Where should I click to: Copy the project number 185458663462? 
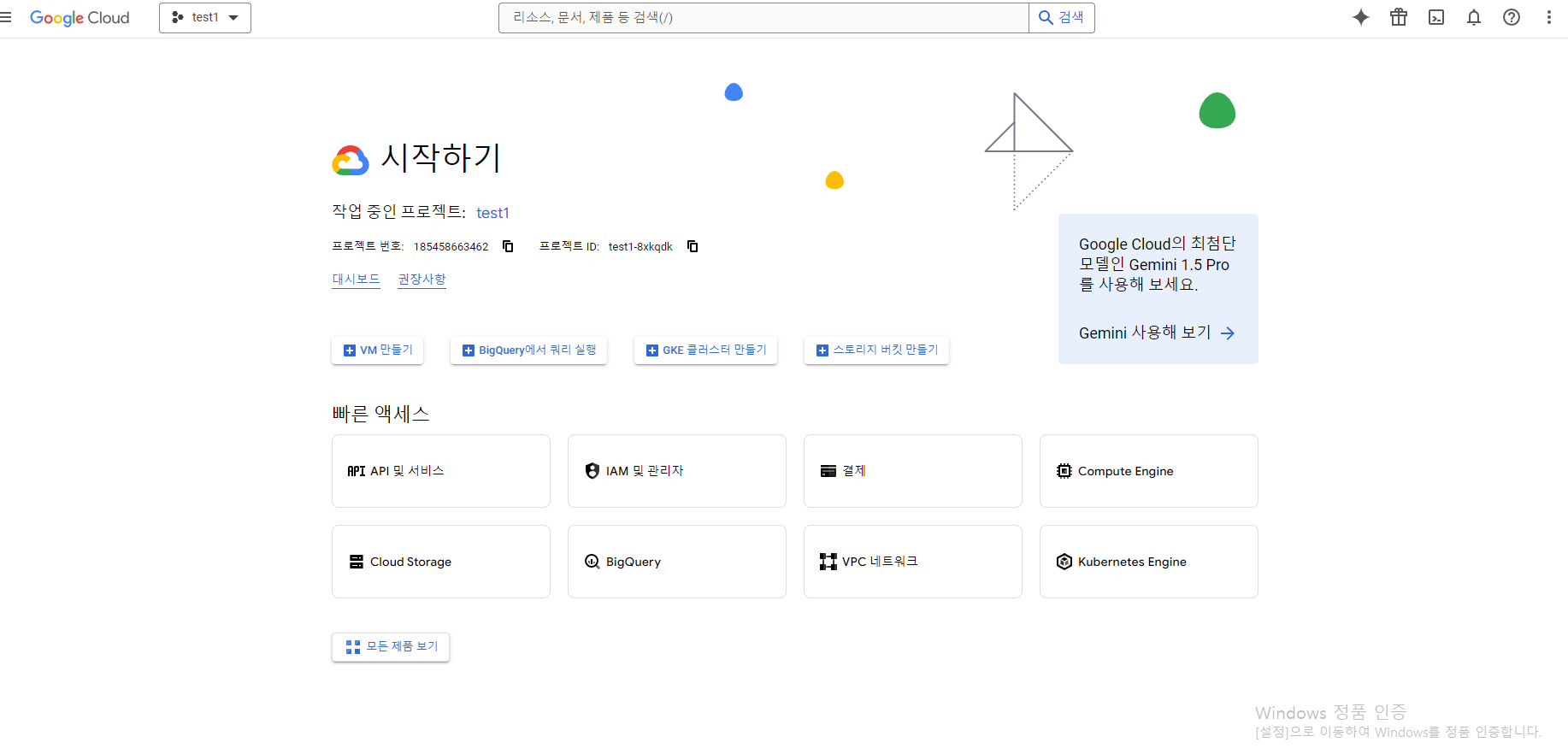coord(508,246)
